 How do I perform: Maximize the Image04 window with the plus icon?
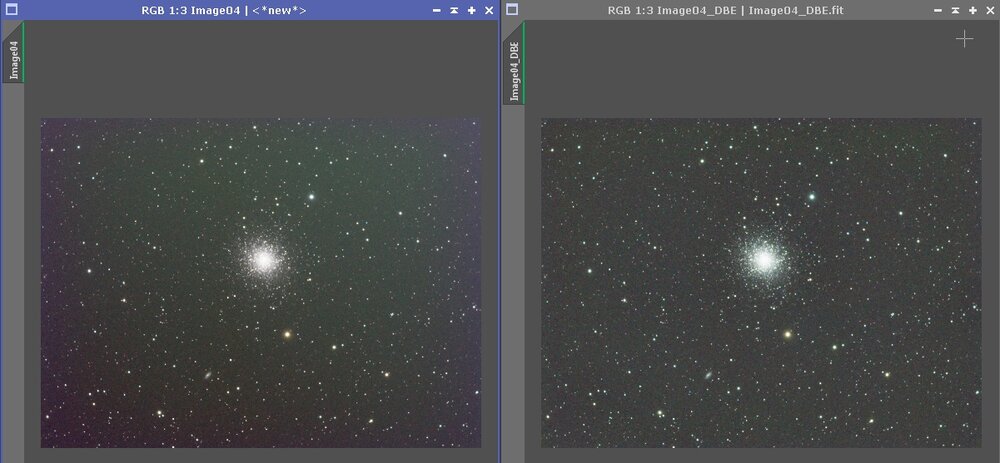point(471,10)
